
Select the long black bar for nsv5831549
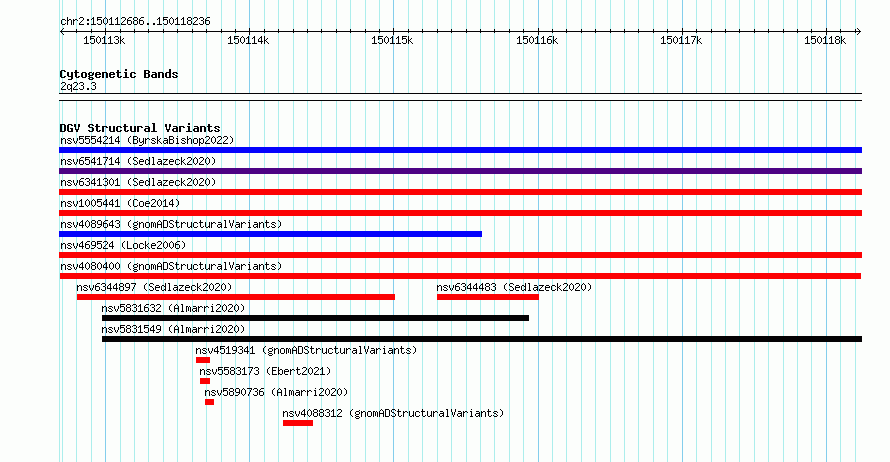[482, 339]
